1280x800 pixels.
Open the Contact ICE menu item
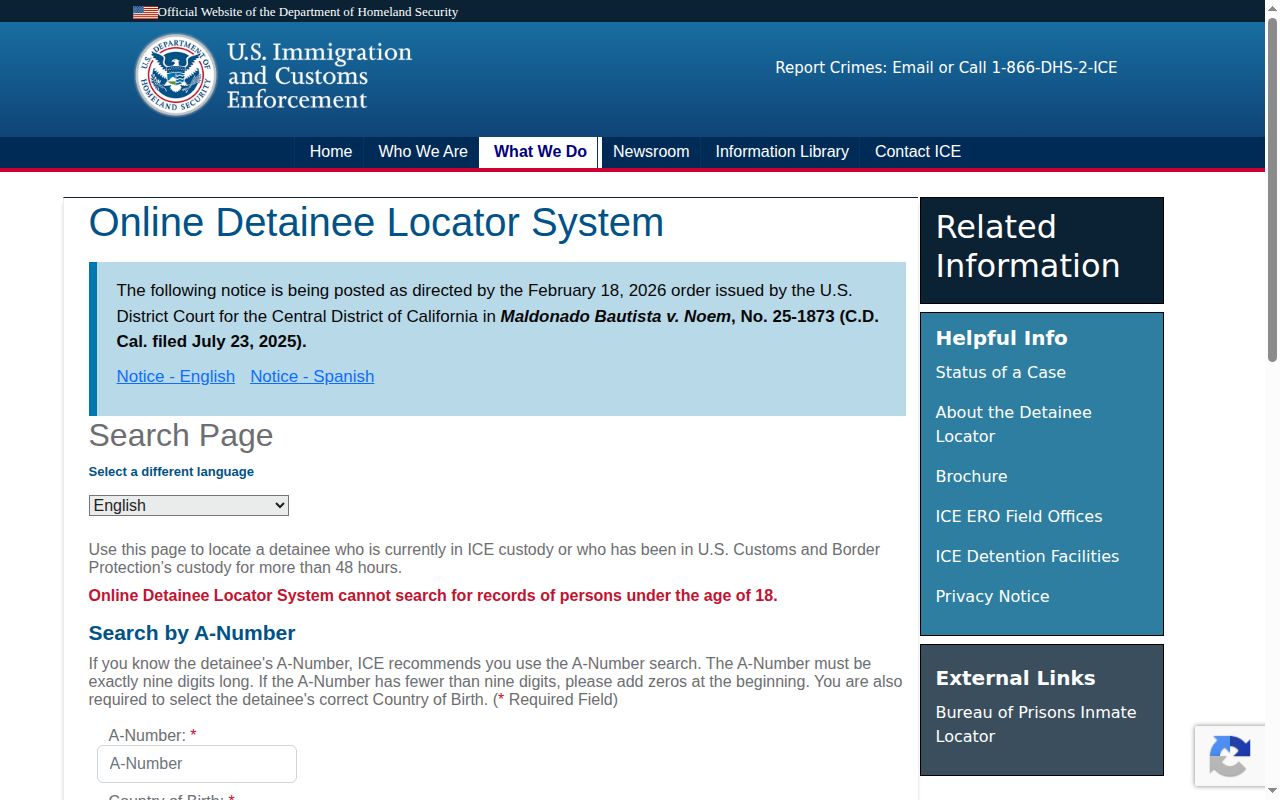coord(918,152)
